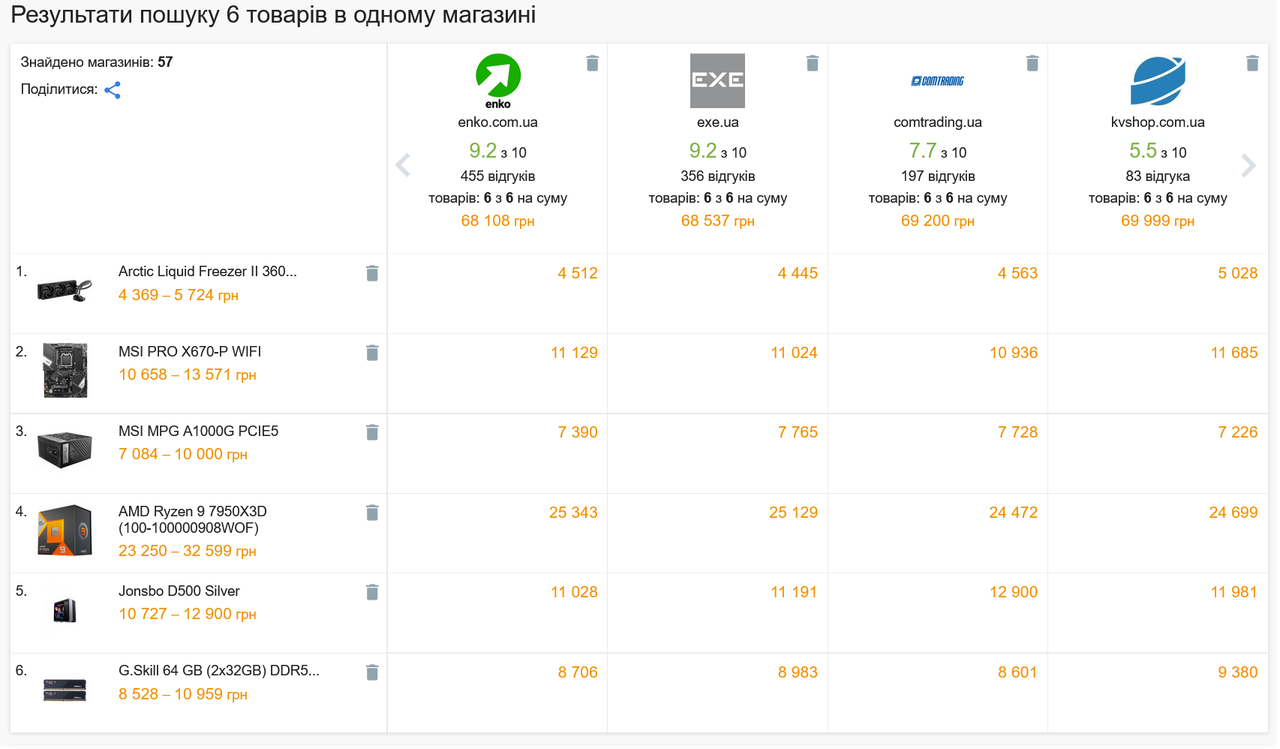Click exe.ua total 68 537 грн
Screen dimensions: 1280x749
[x=718, y=221]
